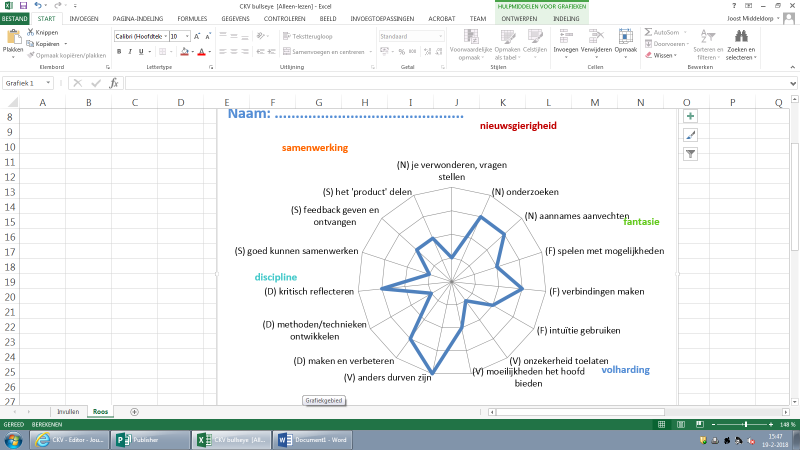Open Internet Explorer CKV Editor in taskbar
The height and width of the screenshot is (450, 800).
coord(69,440)
